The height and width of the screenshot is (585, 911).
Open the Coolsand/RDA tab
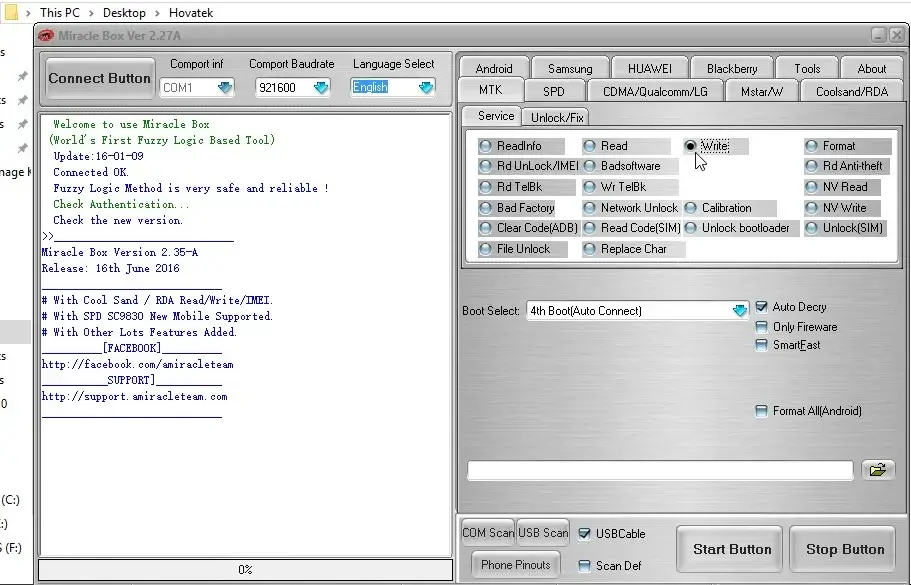click(852, 91)
